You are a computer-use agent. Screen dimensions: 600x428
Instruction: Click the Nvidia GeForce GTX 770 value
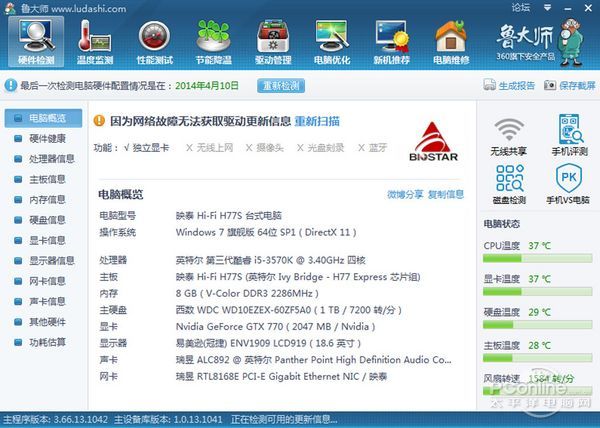coord(276,327)
